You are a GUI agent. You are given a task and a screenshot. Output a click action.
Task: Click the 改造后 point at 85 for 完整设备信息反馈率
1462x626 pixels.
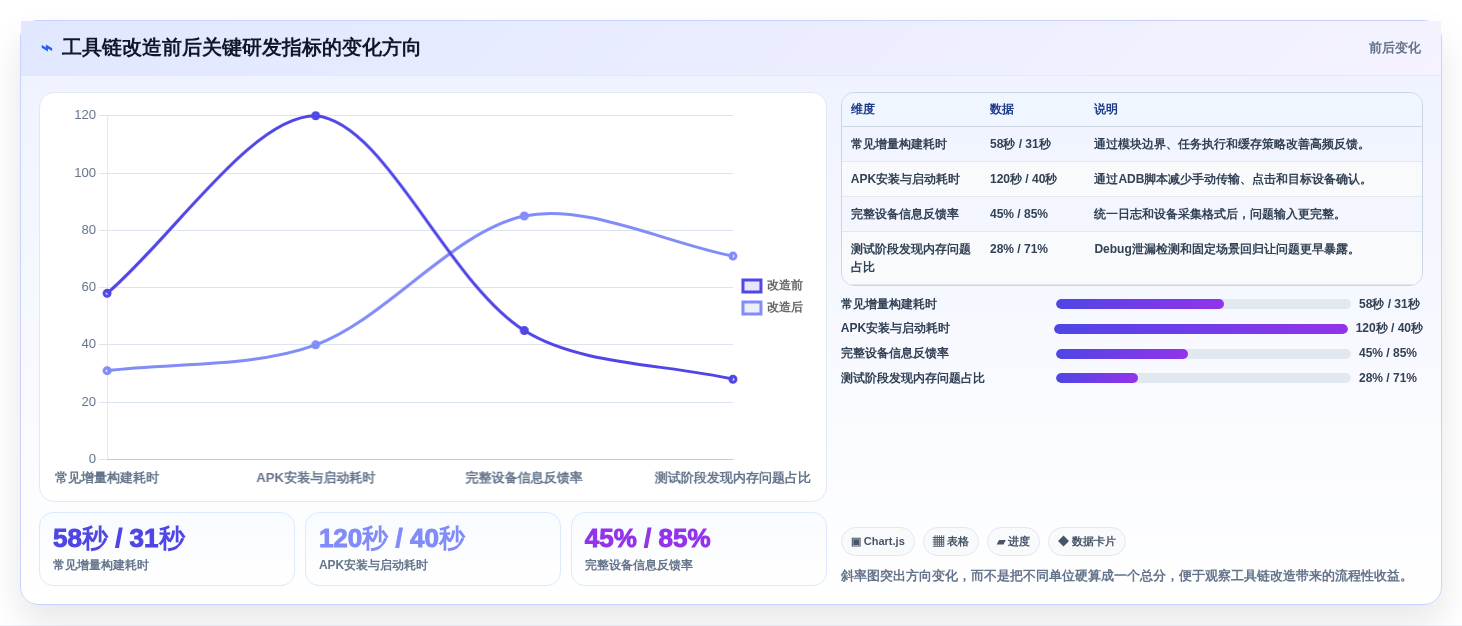[524, 216]
